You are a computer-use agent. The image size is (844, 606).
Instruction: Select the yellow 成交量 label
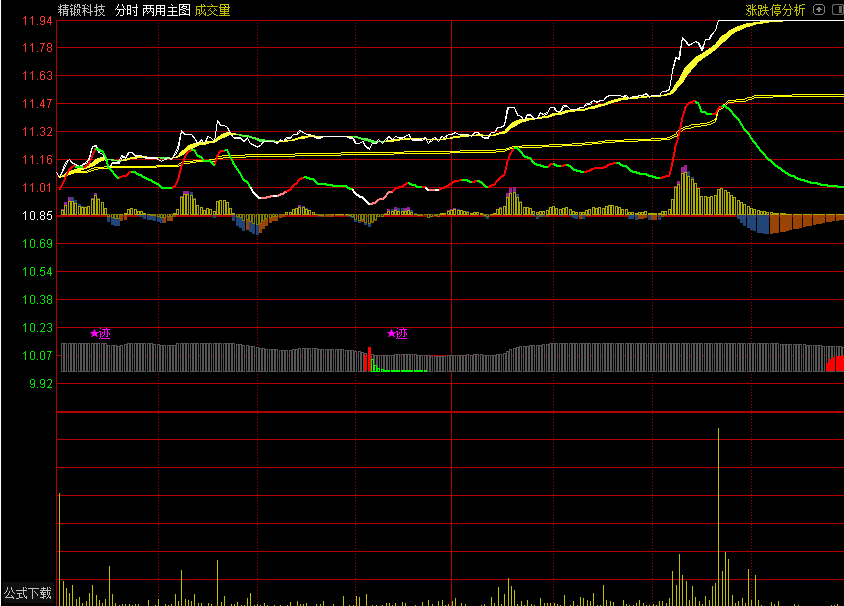pyautogui.click(x=213, y=10)
